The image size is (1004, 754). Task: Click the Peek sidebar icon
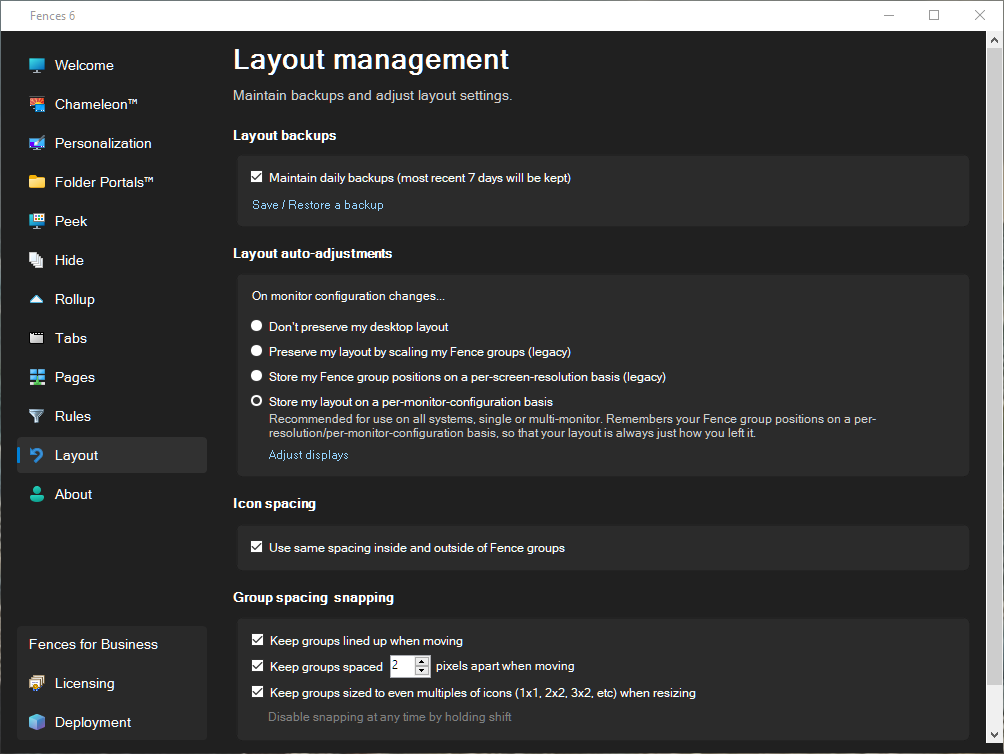pos(37,221)
